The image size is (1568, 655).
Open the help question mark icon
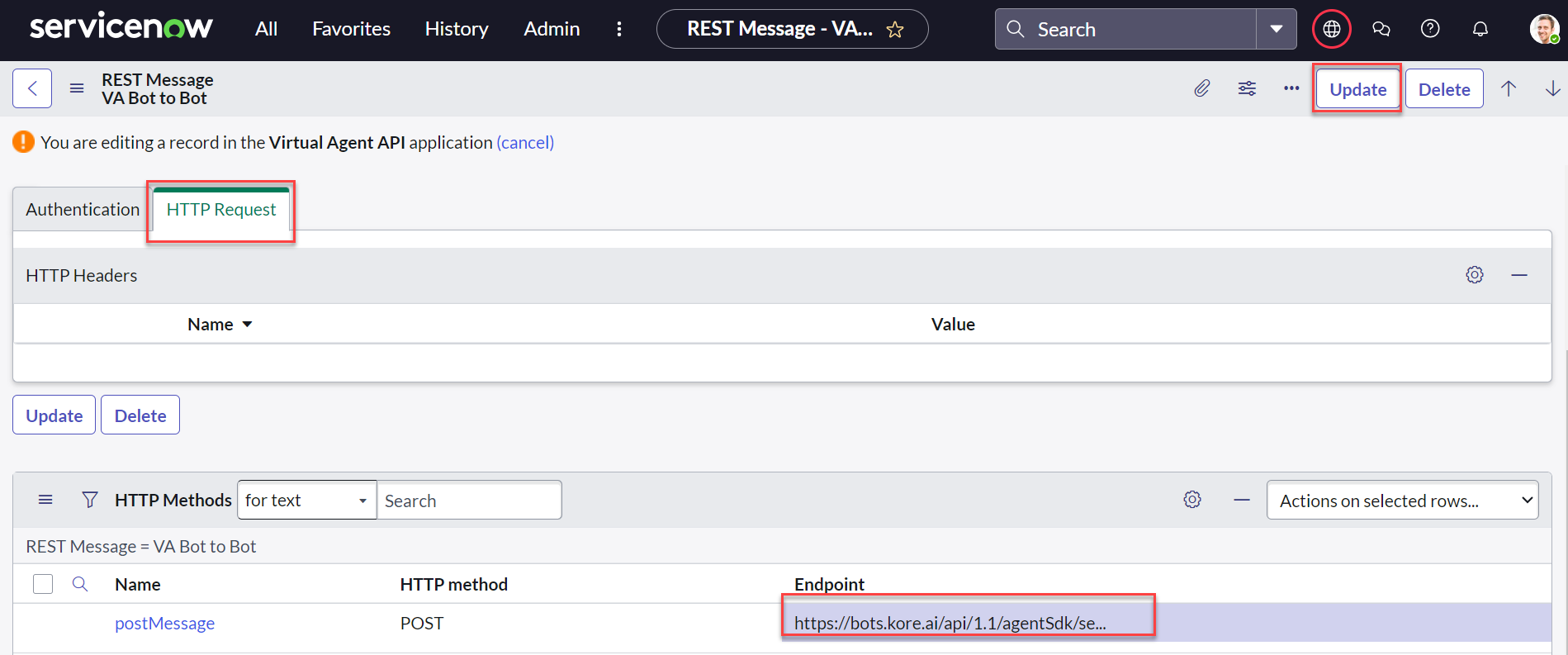1430,30
